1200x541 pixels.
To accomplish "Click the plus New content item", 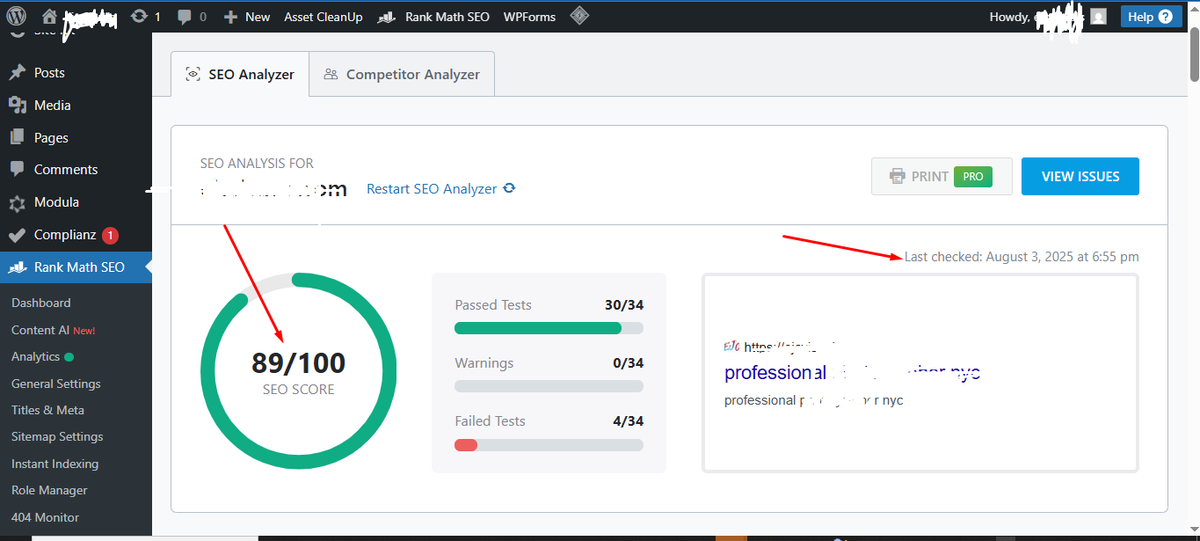I will tap(247, 17).
